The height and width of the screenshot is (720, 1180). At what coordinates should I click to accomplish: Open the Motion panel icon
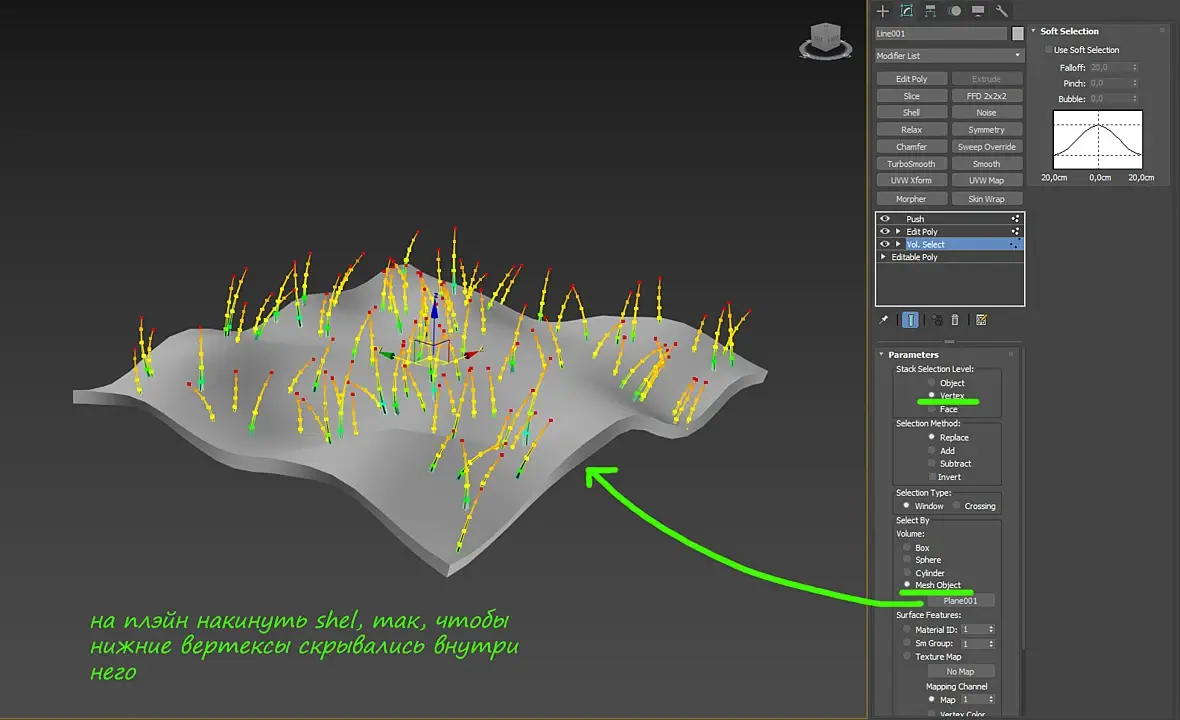tap(955, 11)
